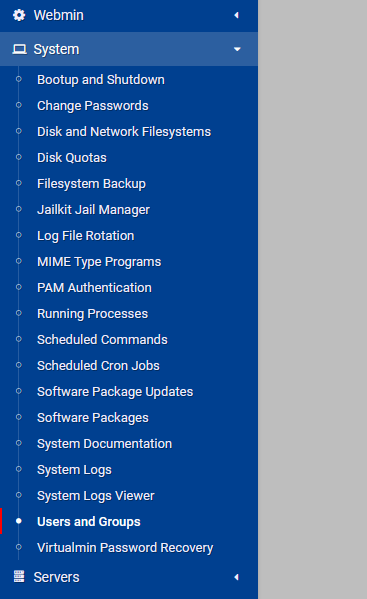The width and height of the screenshot is (367, 599).
Task: Click the bullet beside System Logs
Action: click(x=18, y=469)
